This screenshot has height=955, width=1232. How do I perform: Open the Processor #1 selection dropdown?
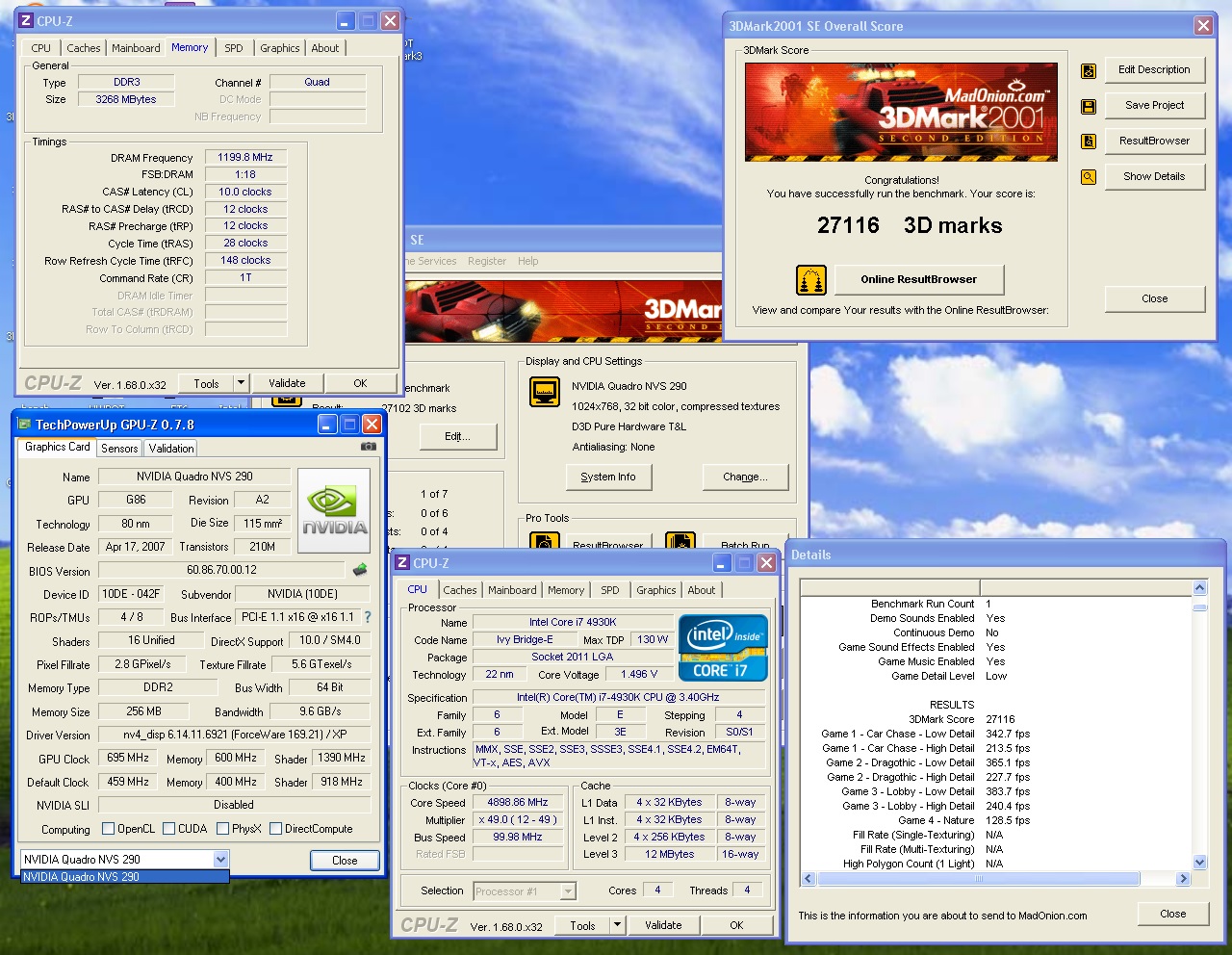point(525,891)
